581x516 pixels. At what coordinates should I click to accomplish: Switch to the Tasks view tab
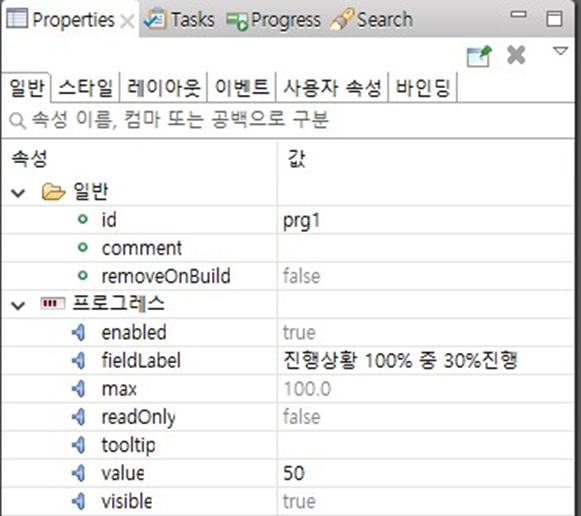[180, 19]
